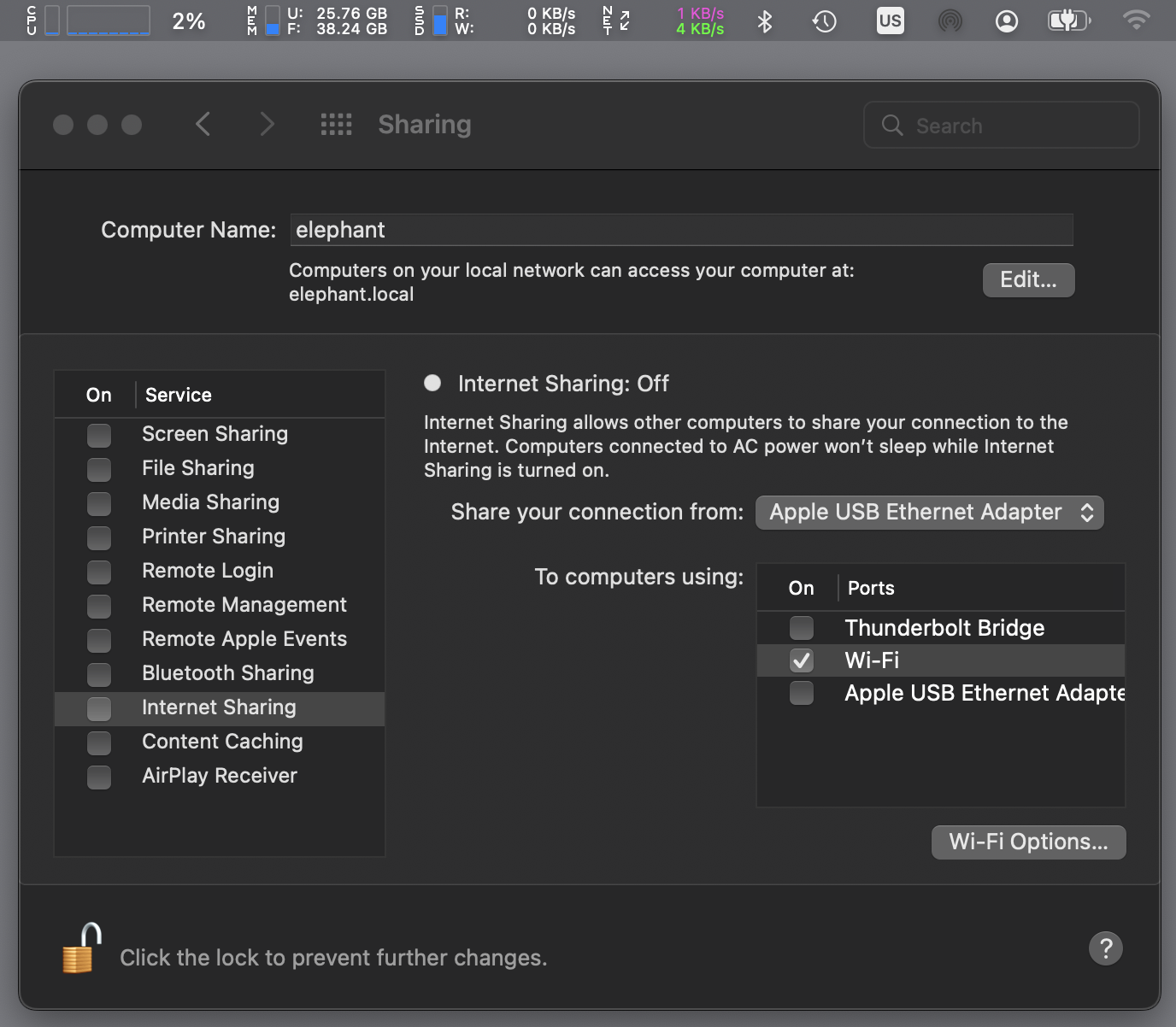Viewport: 1176px width, 1027px height.
Task: Click the lock icon to prevent changes
Action: coord(82,949)
